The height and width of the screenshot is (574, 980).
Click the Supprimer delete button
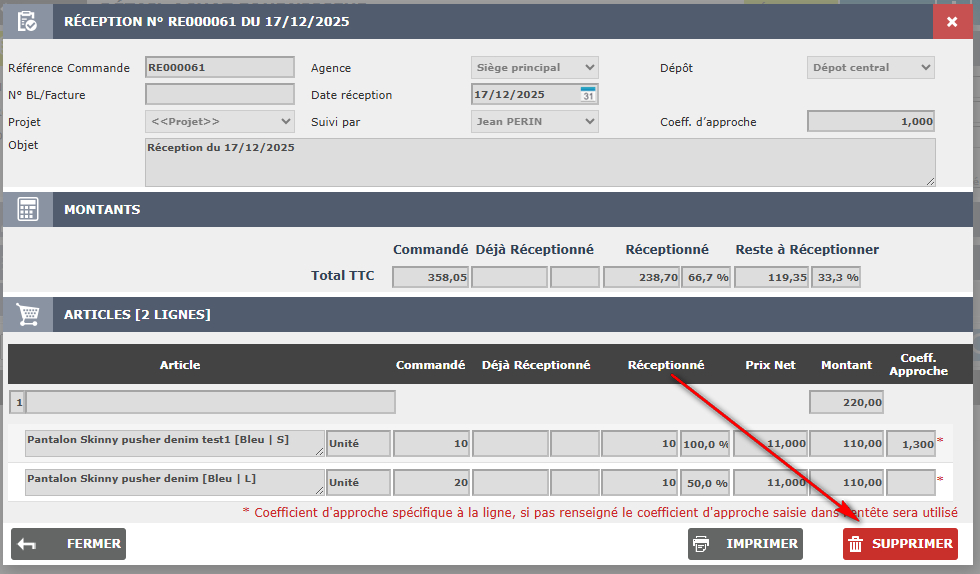tap(900, 544)
